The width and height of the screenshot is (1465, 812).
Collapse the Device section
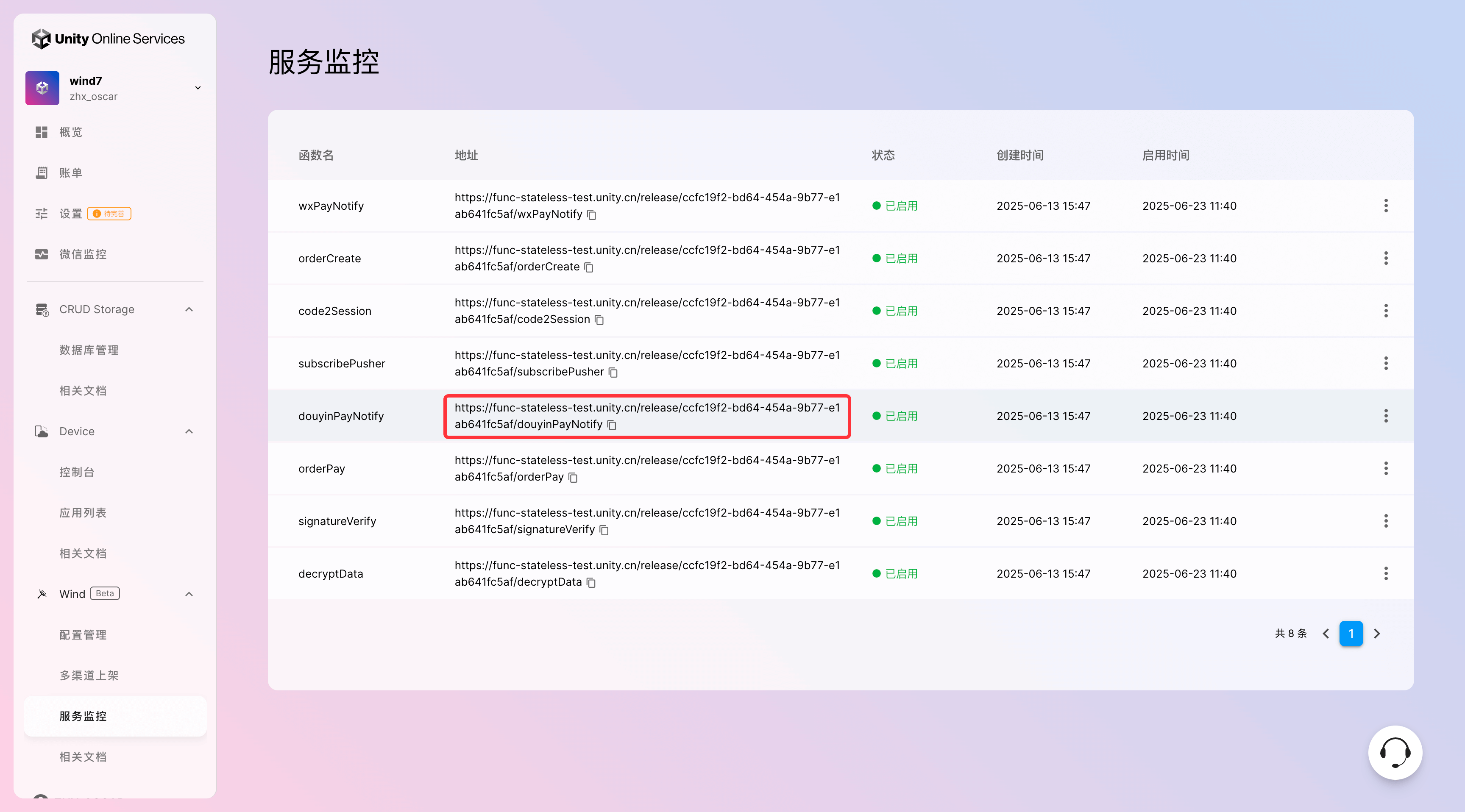(x=189, y=431)
